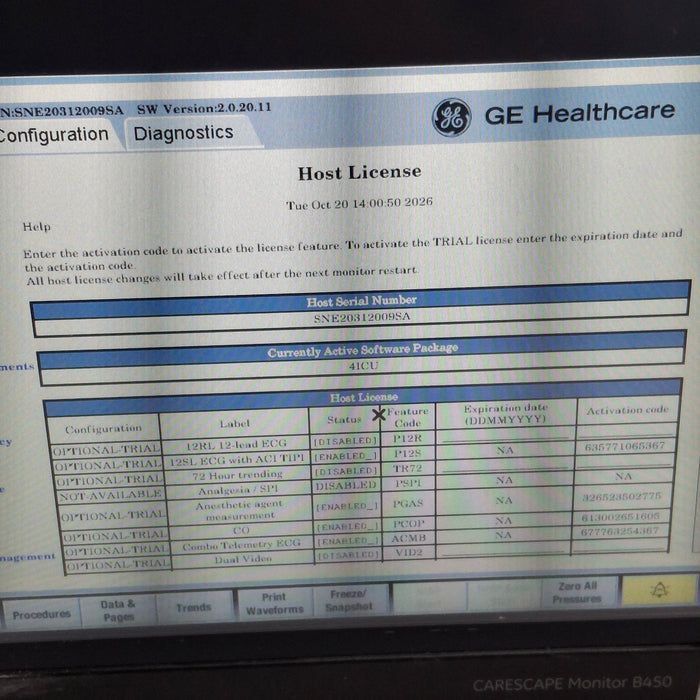
Task: Tap Freeze/Snapshot button
Action: (349, 600)
